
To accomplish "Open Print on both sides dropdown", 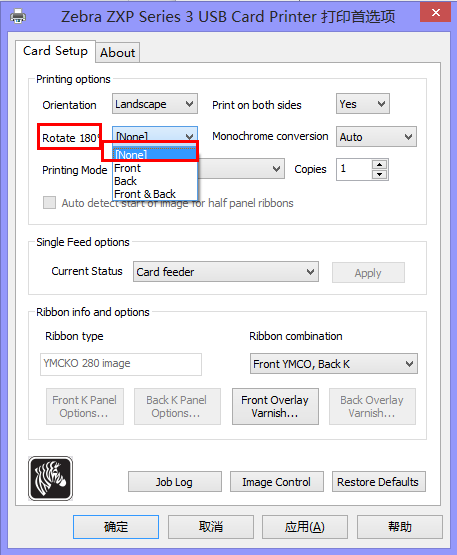I will point(362,104).
